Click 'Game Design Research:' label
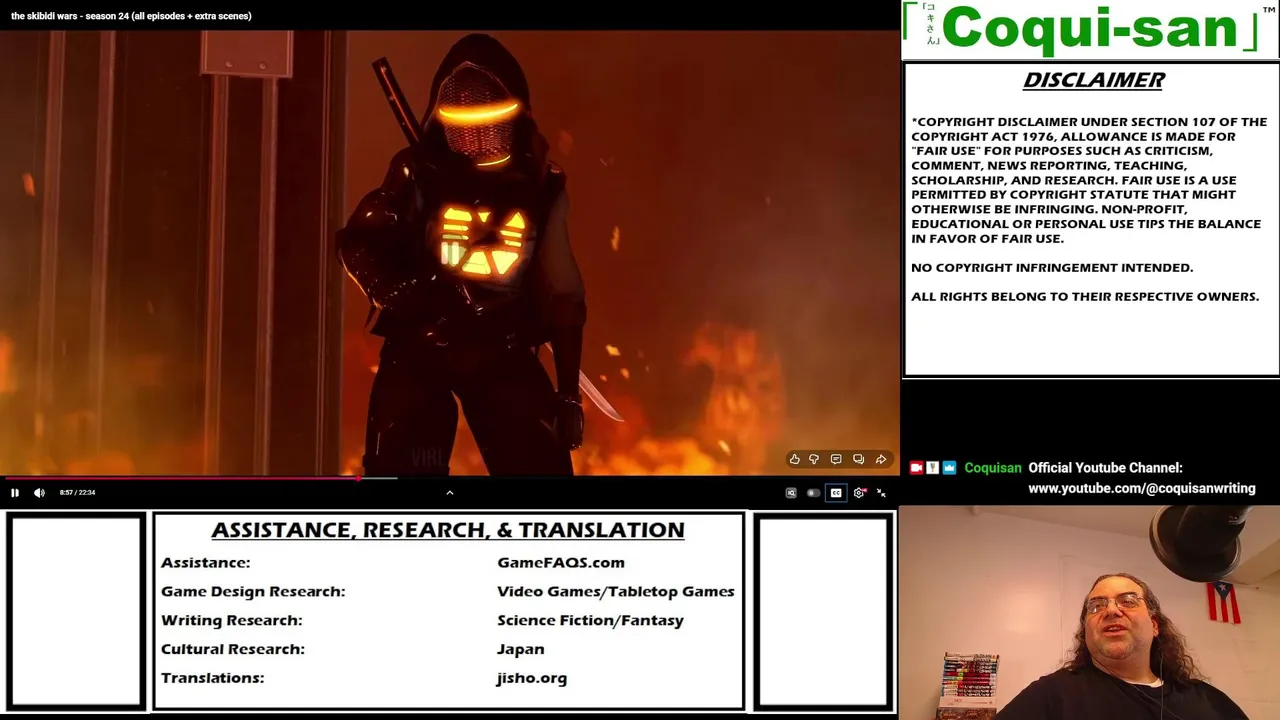The width and height of the screenshot is (1280, 720). [253, 591]
